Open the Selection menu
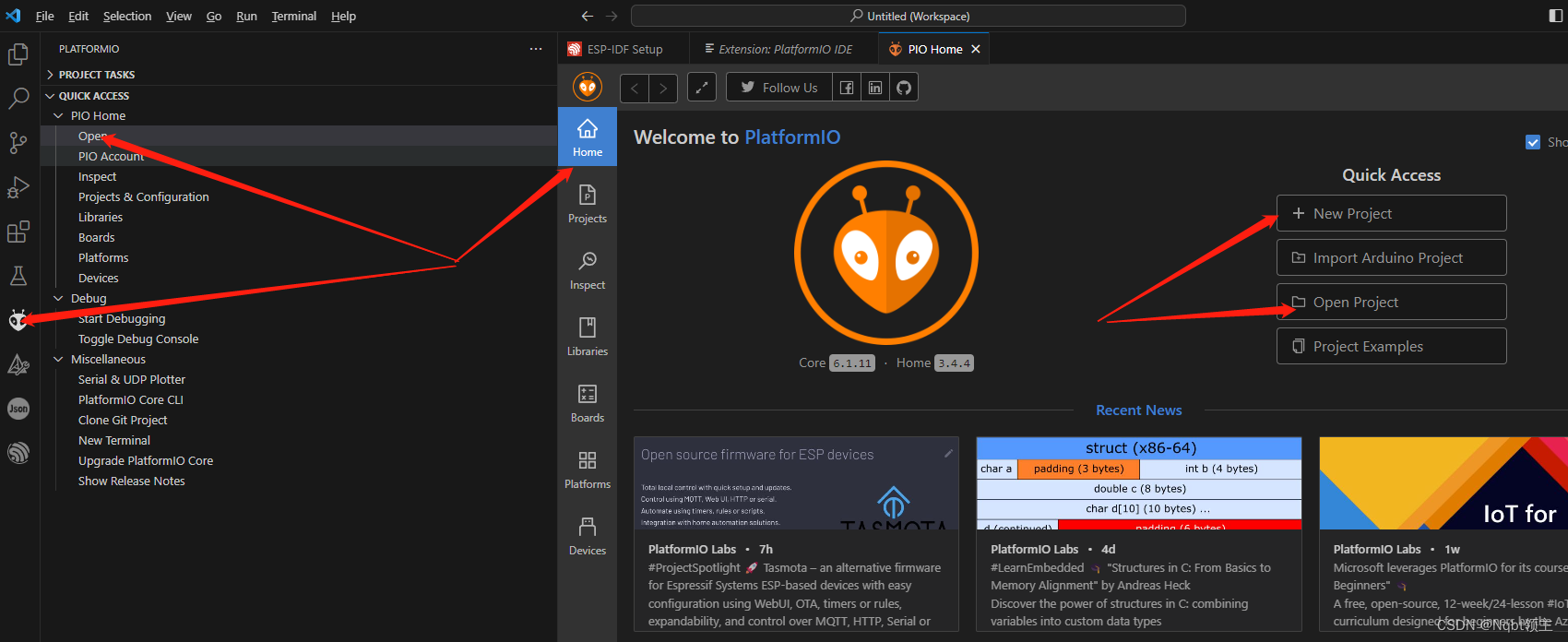The image size is (1568, 642). (x=127, y=16)
